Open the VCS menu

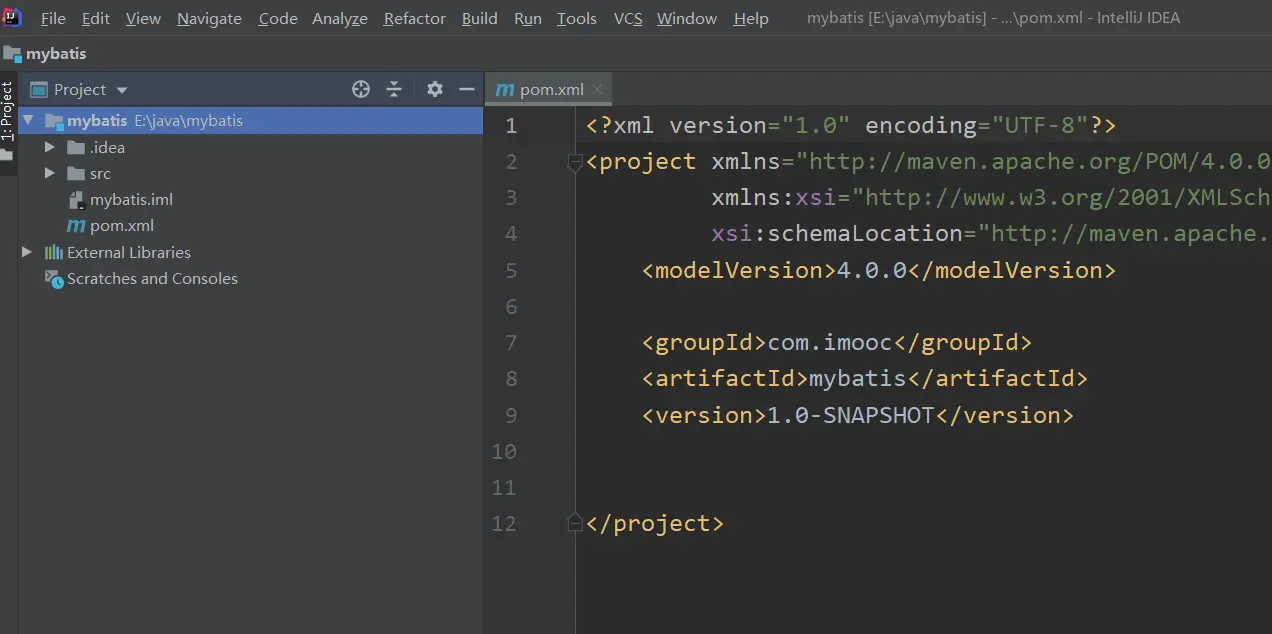(x=627, y=19)
